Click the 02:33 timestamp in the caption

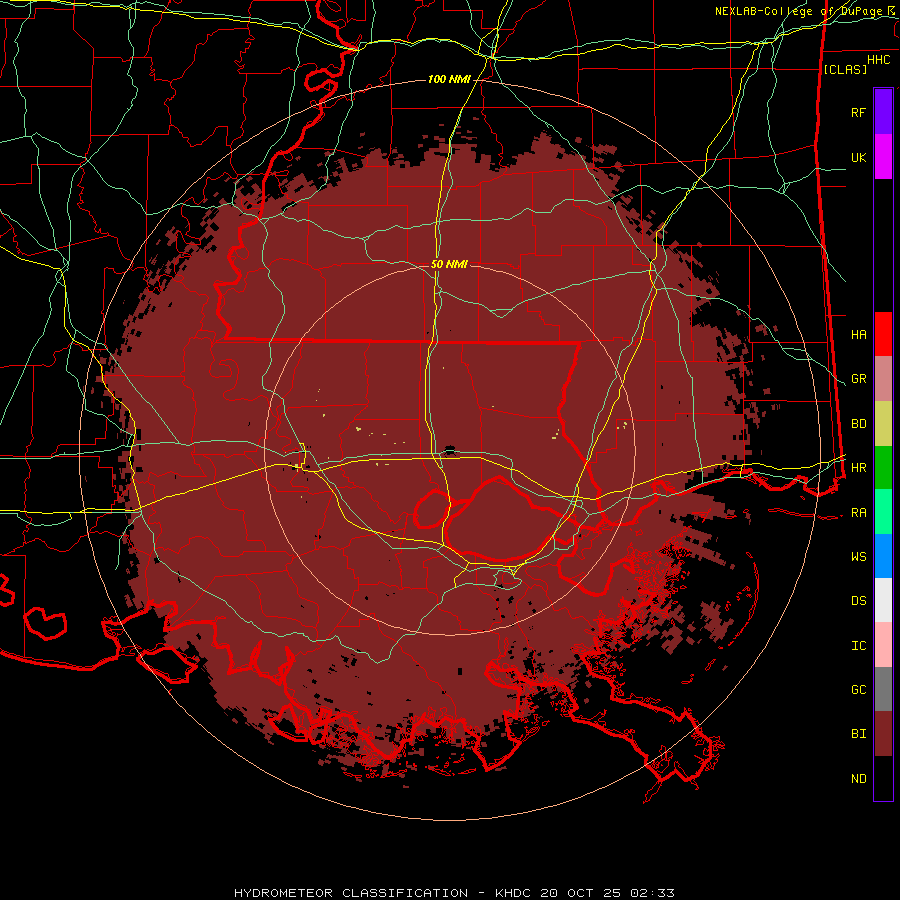[x=652, y=893]
